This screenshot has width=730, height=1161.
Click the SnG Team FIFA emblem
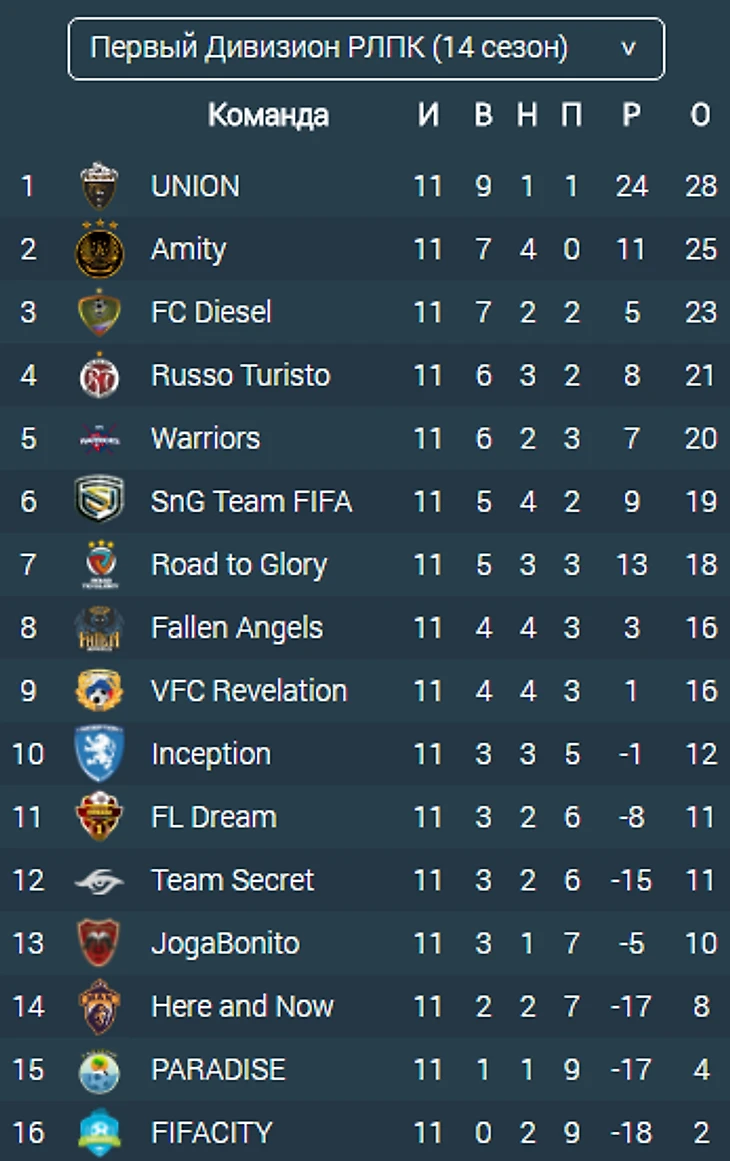click(99, 501)
